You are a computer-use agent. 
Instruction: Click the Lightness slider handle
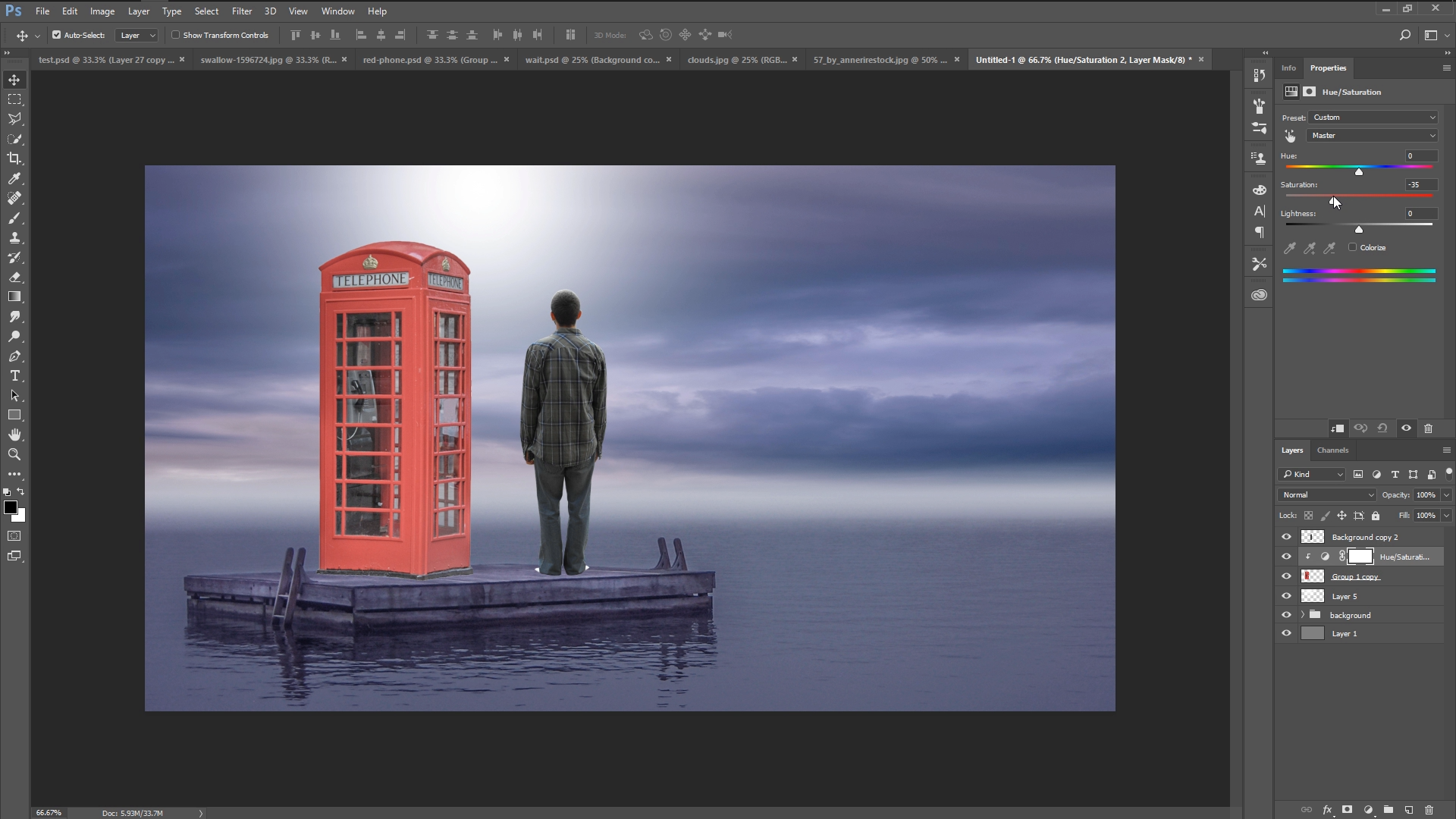click(x=1359, y=230)
